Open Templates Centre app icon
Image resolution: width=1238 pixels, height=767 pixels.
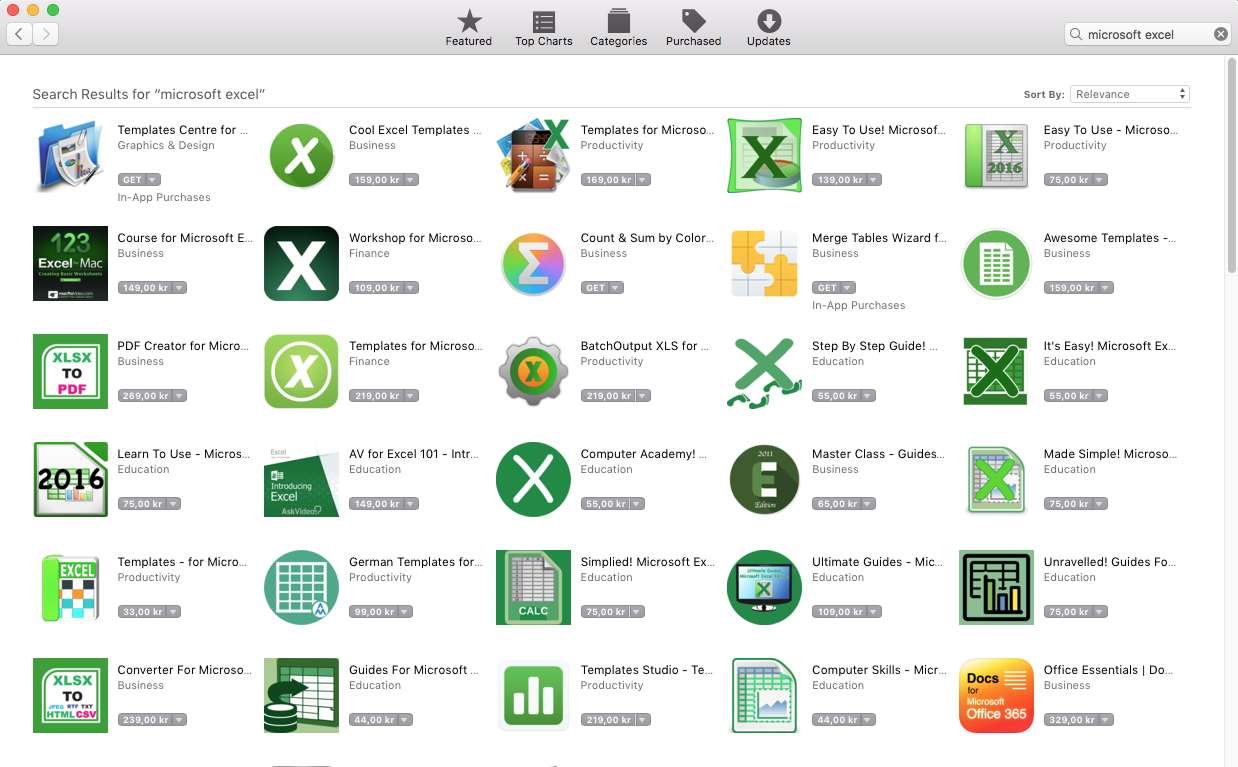(x=70, y=156)
